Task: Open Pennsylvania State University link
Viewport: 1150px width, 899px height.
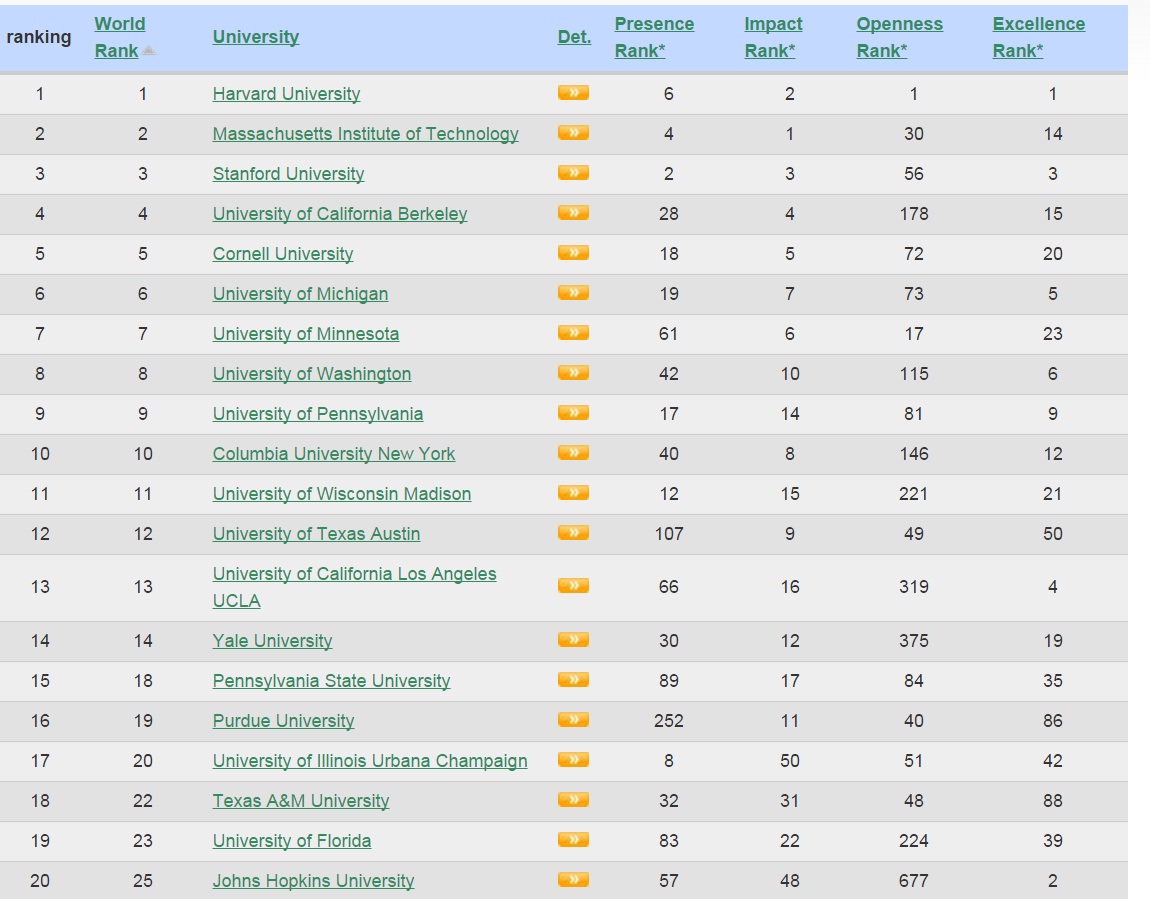Action: click(332, 680)
